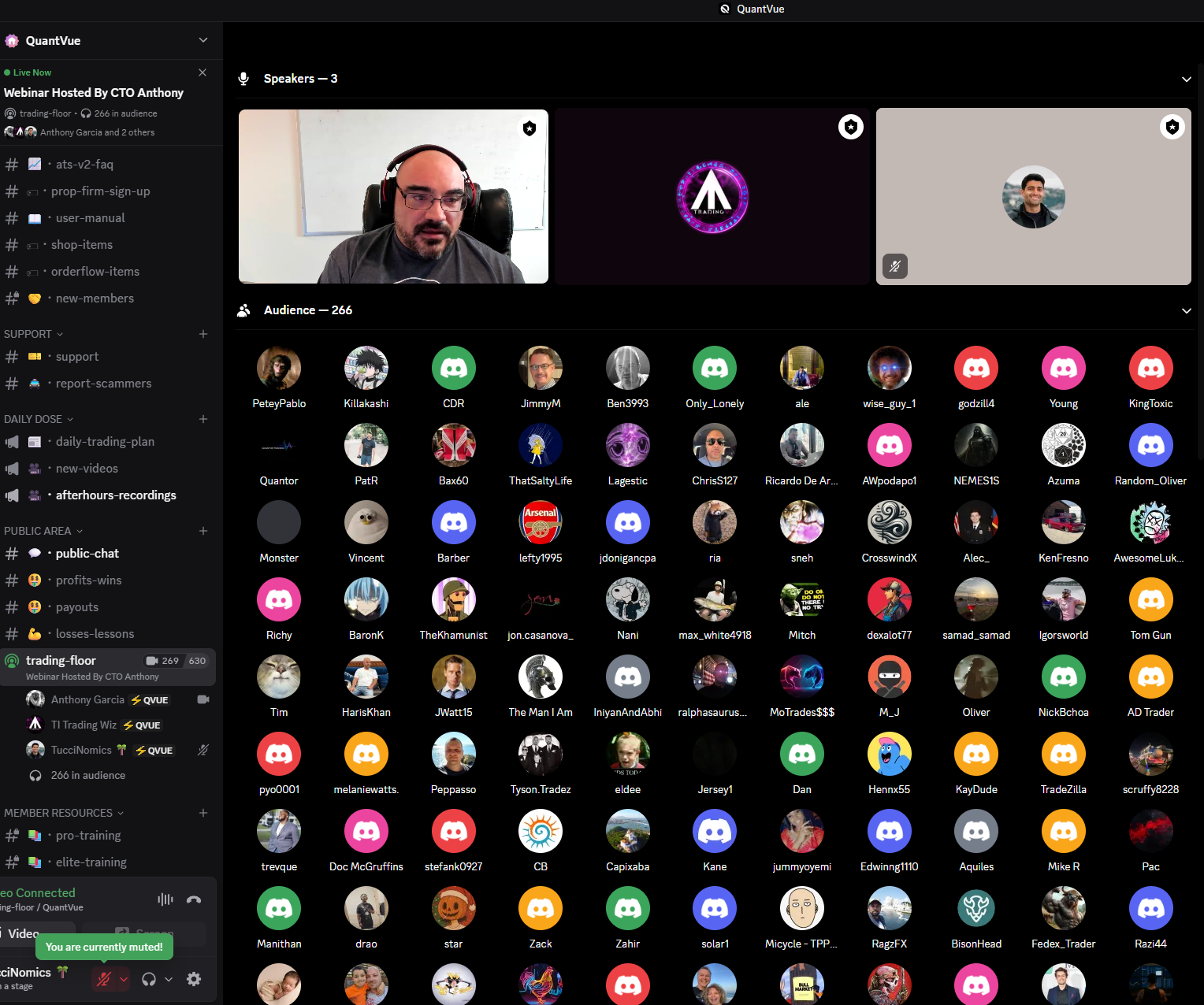Open Random_Oliver's blue avatar
The image size is (1204, 1005).
click(1151, 445)
